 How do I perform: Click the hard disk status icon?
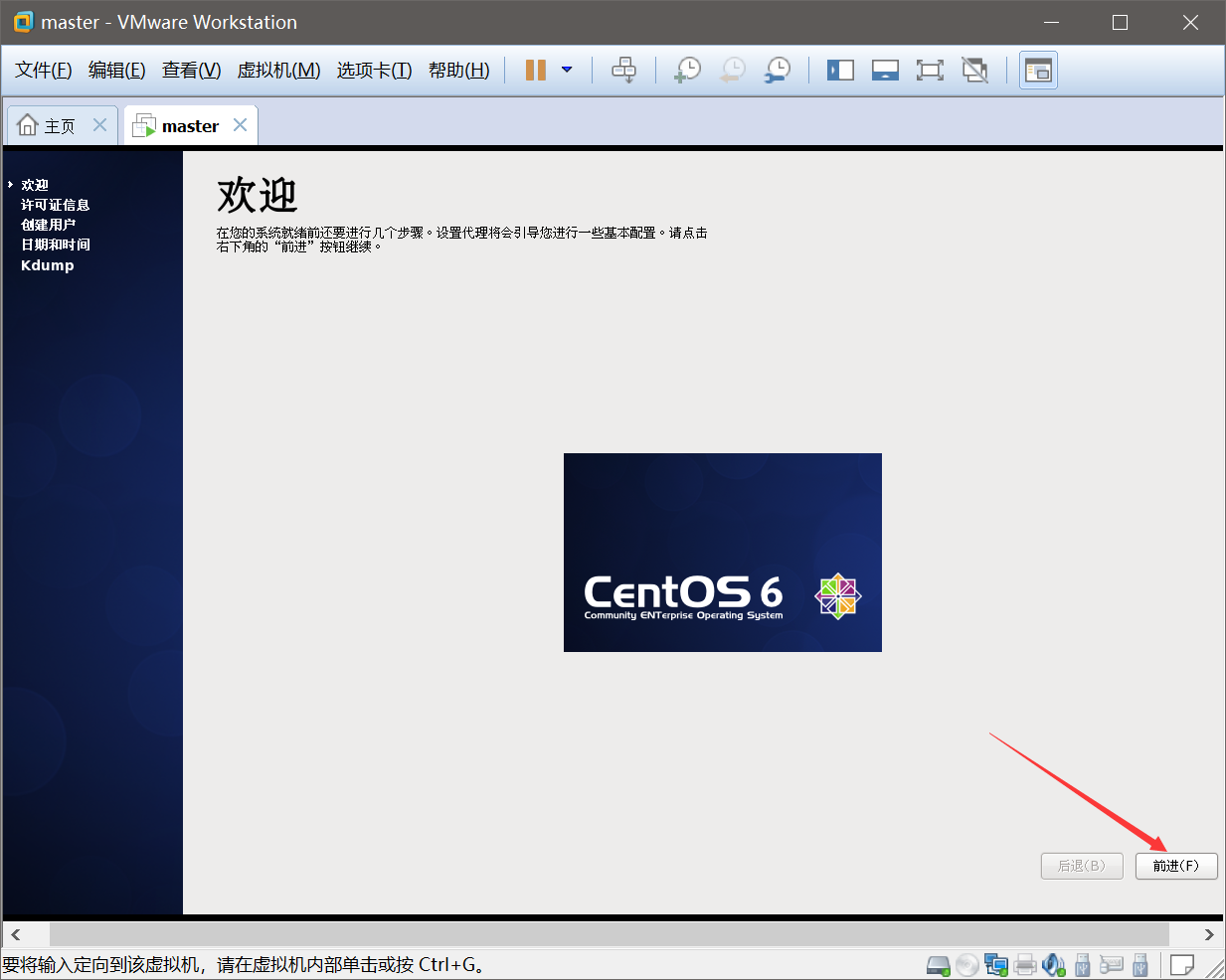pyautogui.click(x=938, y=964)
